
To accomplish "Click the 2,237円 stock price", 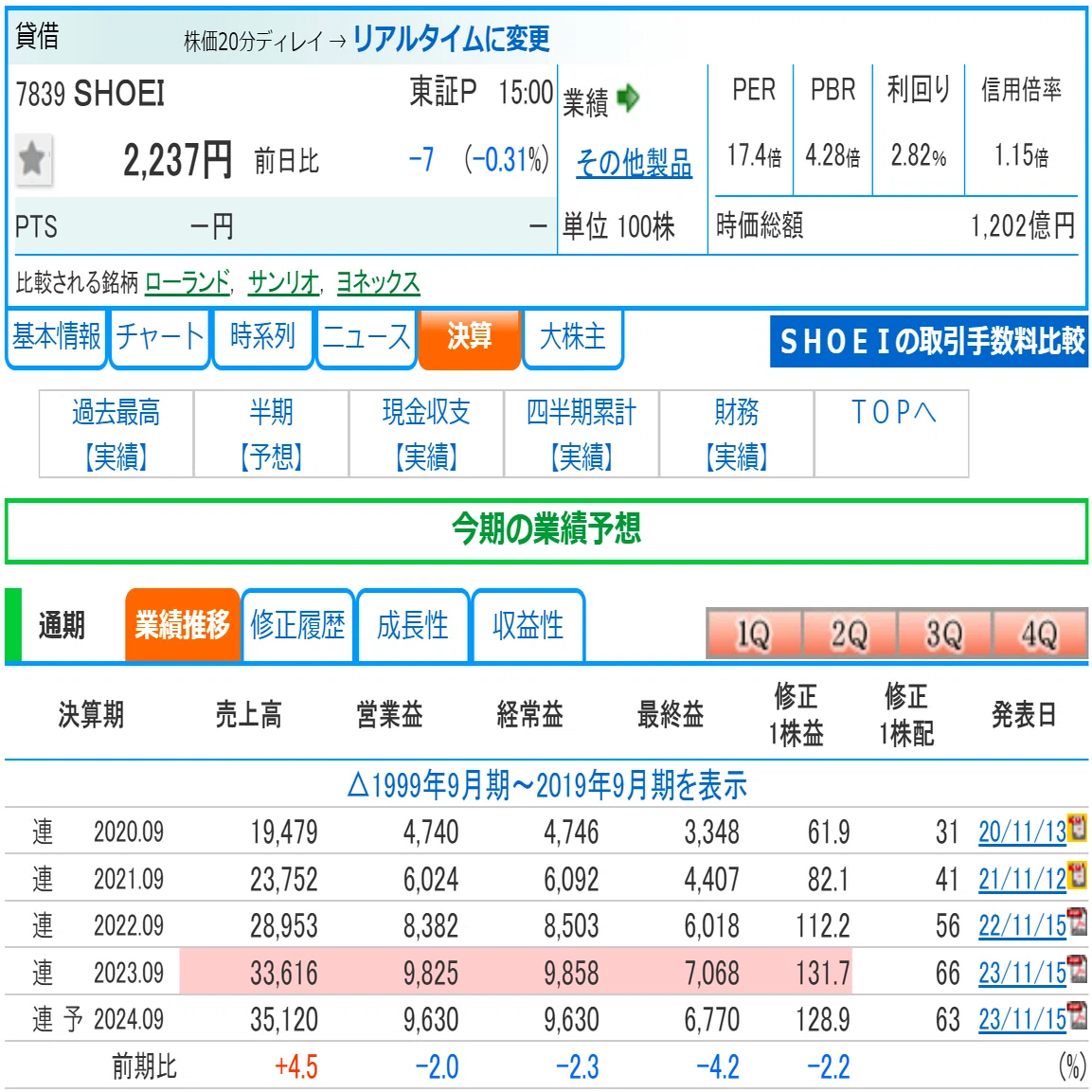I will click(x=178, y=160).
